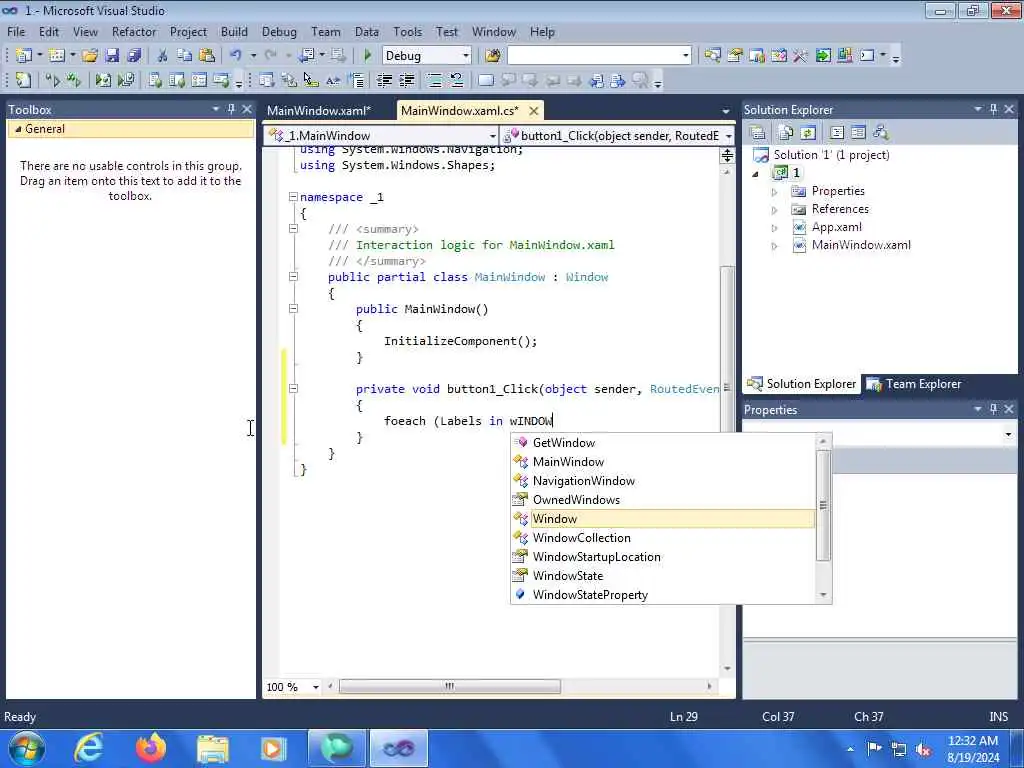Click the View Designer icon in Solution Explorer

(858, 133)
